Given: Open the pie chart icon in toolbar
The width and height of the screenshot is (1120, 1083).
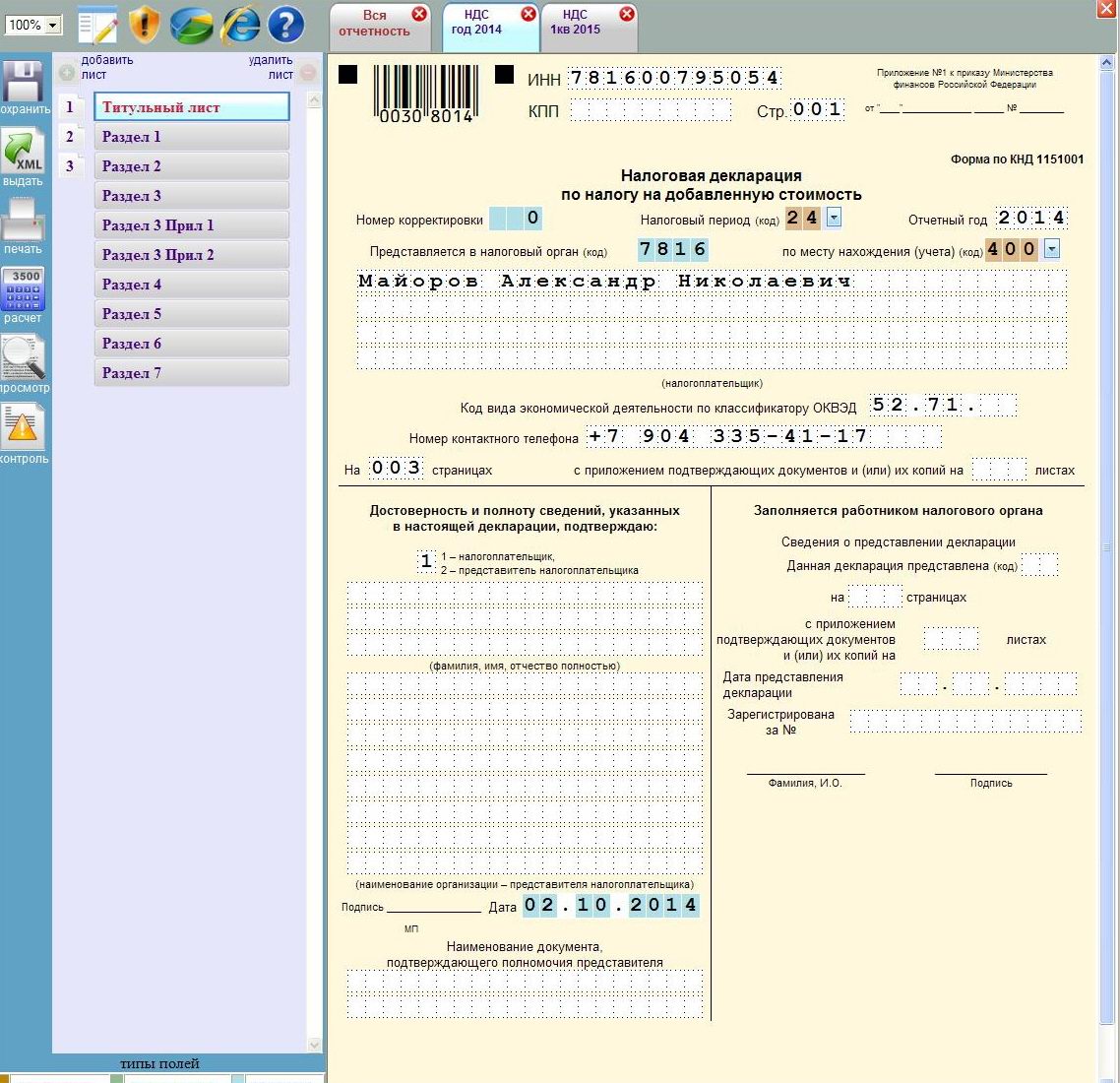Looking at the screenshot, I should click(x=192, y=25).
